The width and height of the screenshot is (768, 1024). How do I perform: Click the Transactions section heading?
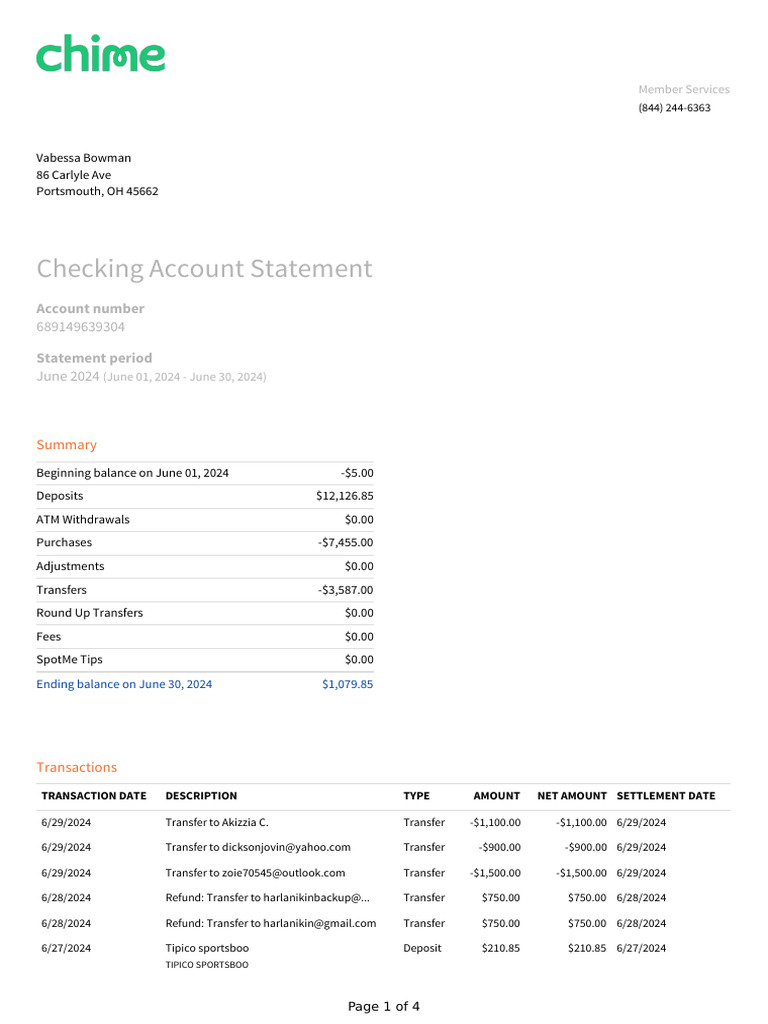(77, 768)
